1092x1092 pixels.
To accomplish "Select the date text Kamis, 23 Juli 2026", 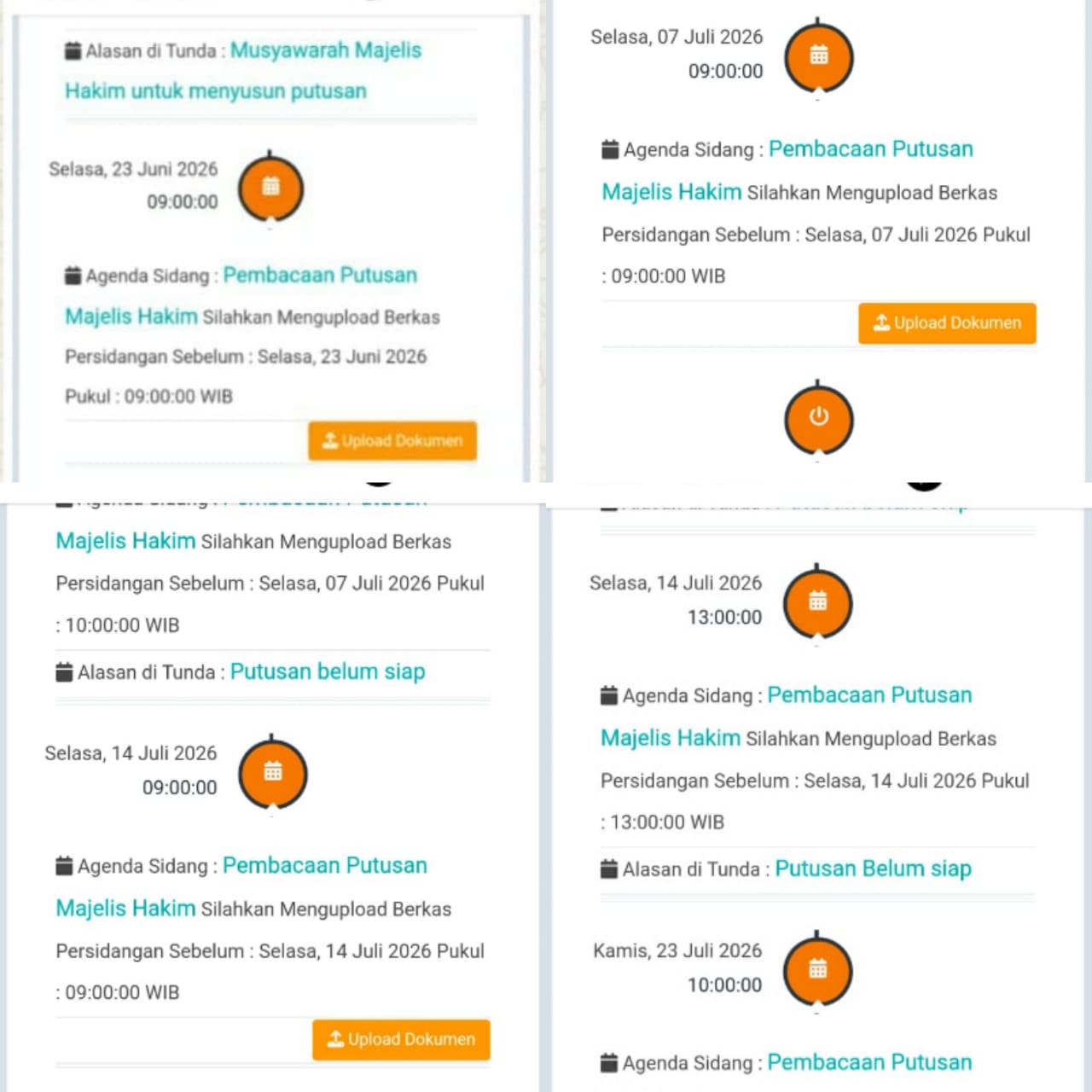I will 677,950.
